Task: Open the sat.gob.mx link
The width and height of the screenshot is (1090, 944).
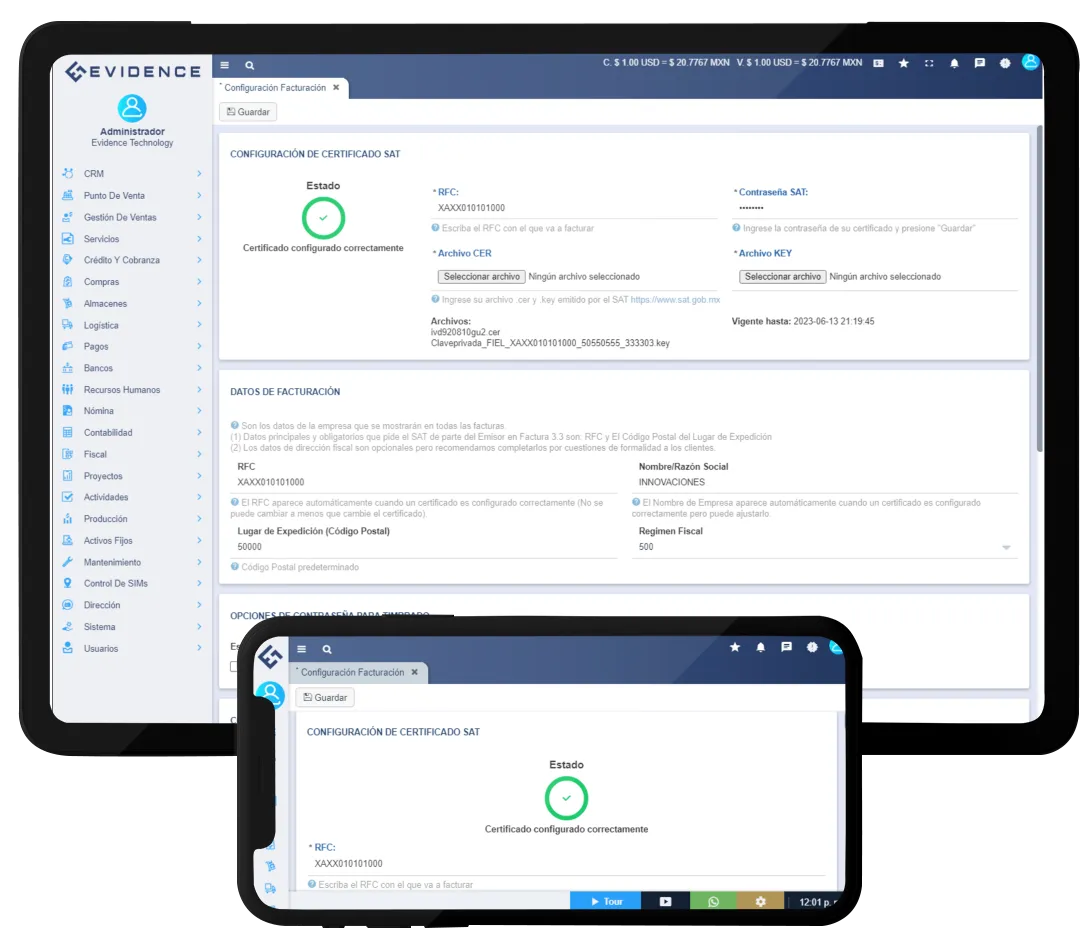Action: coord(676,298)
